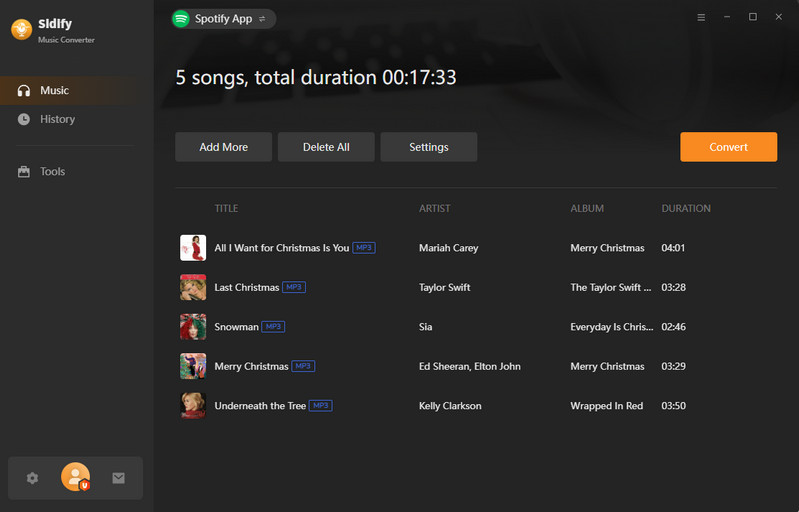Click the TITLE column header
799x512 pixels.
click(x=226, y=208)
